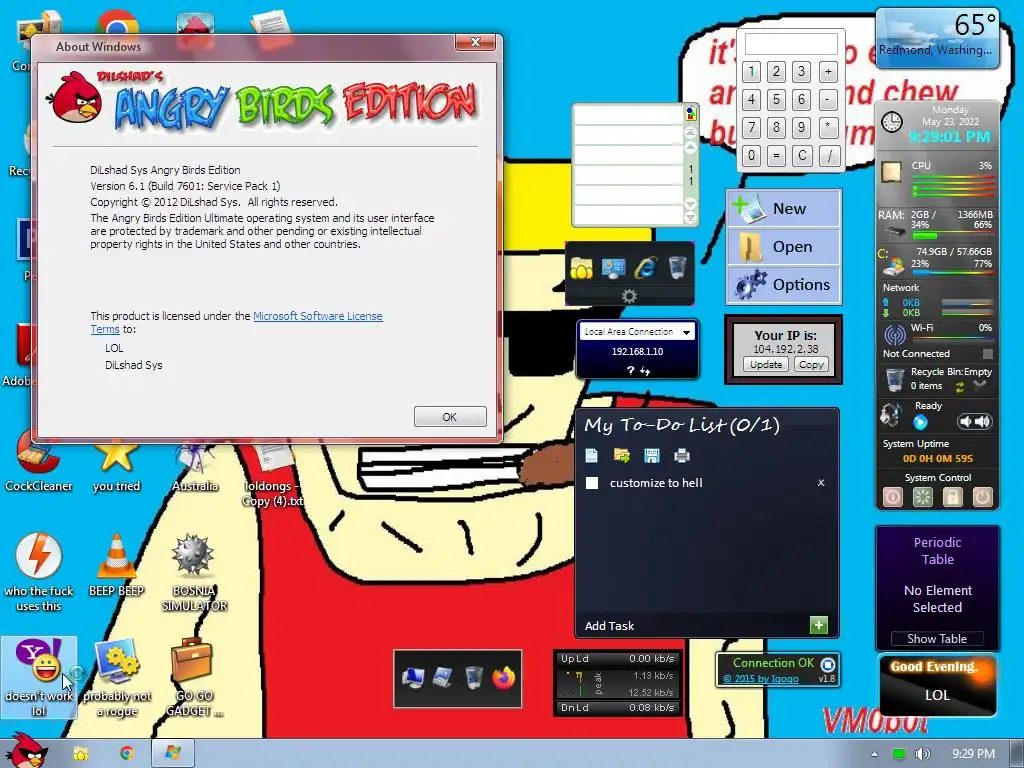Viewport: 1024px width, 768px height.
Task: Select loldongs - Copy (4).txt file
Action: click(x=272, y=473)
